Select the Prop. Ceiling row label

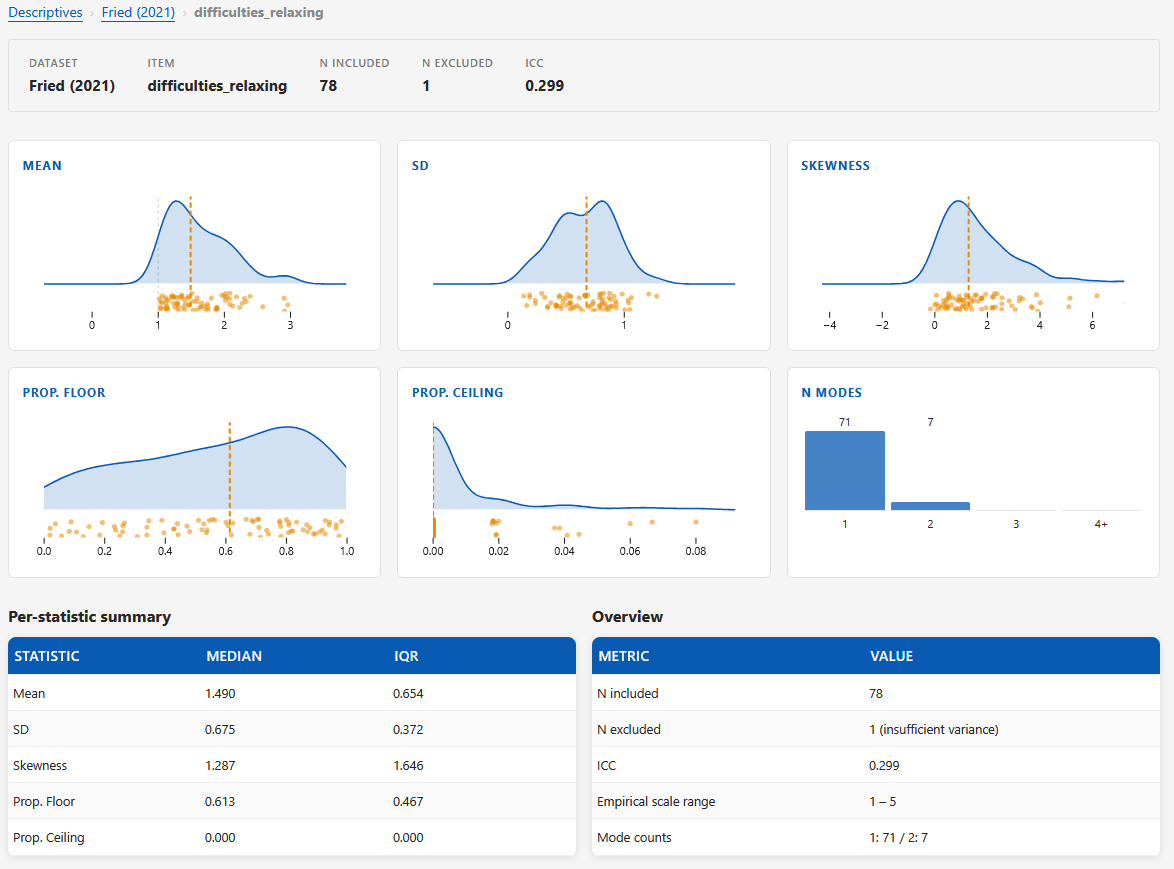[49, 838]
